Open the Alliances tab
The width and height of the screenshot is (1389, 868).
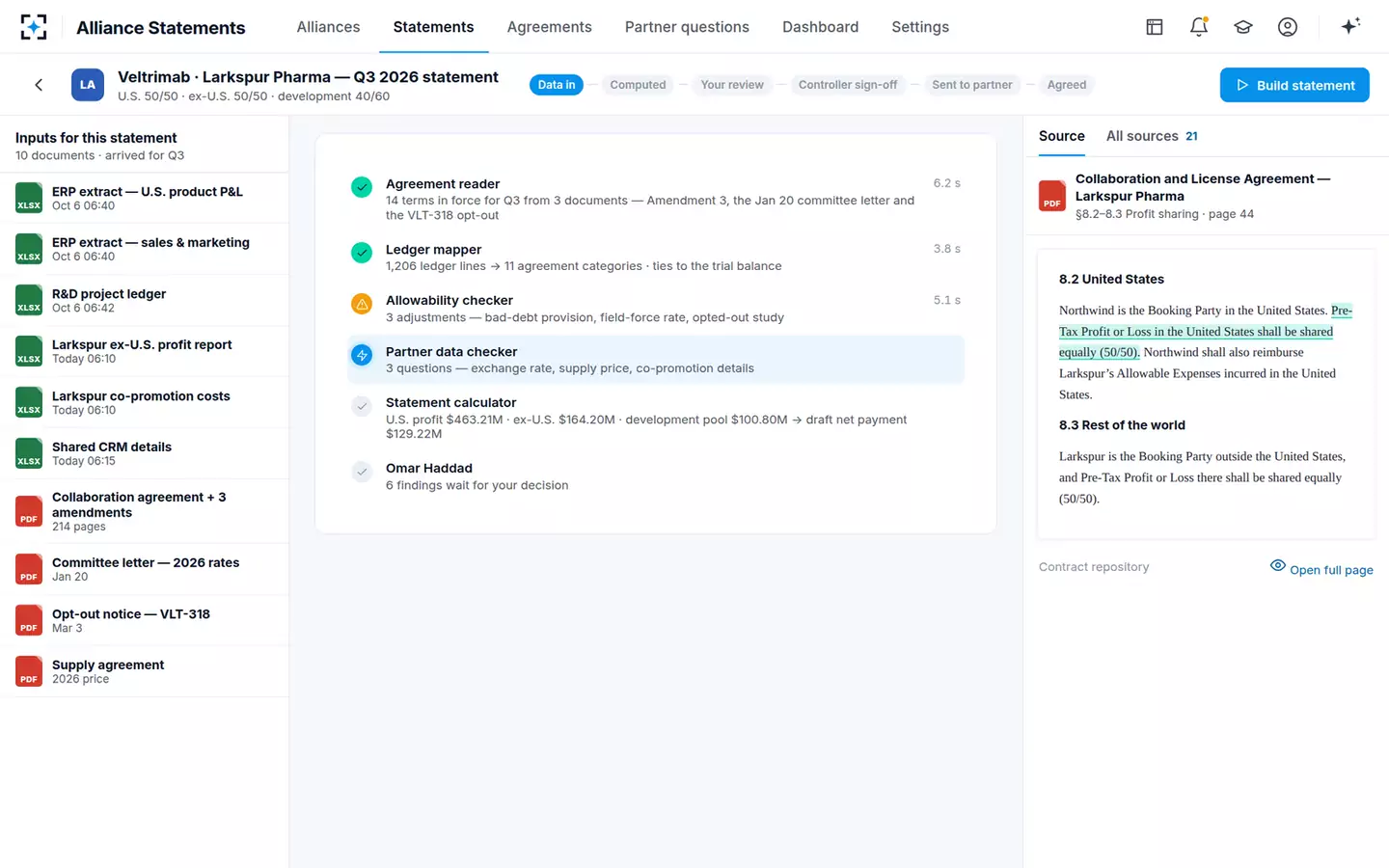(328, 27)
